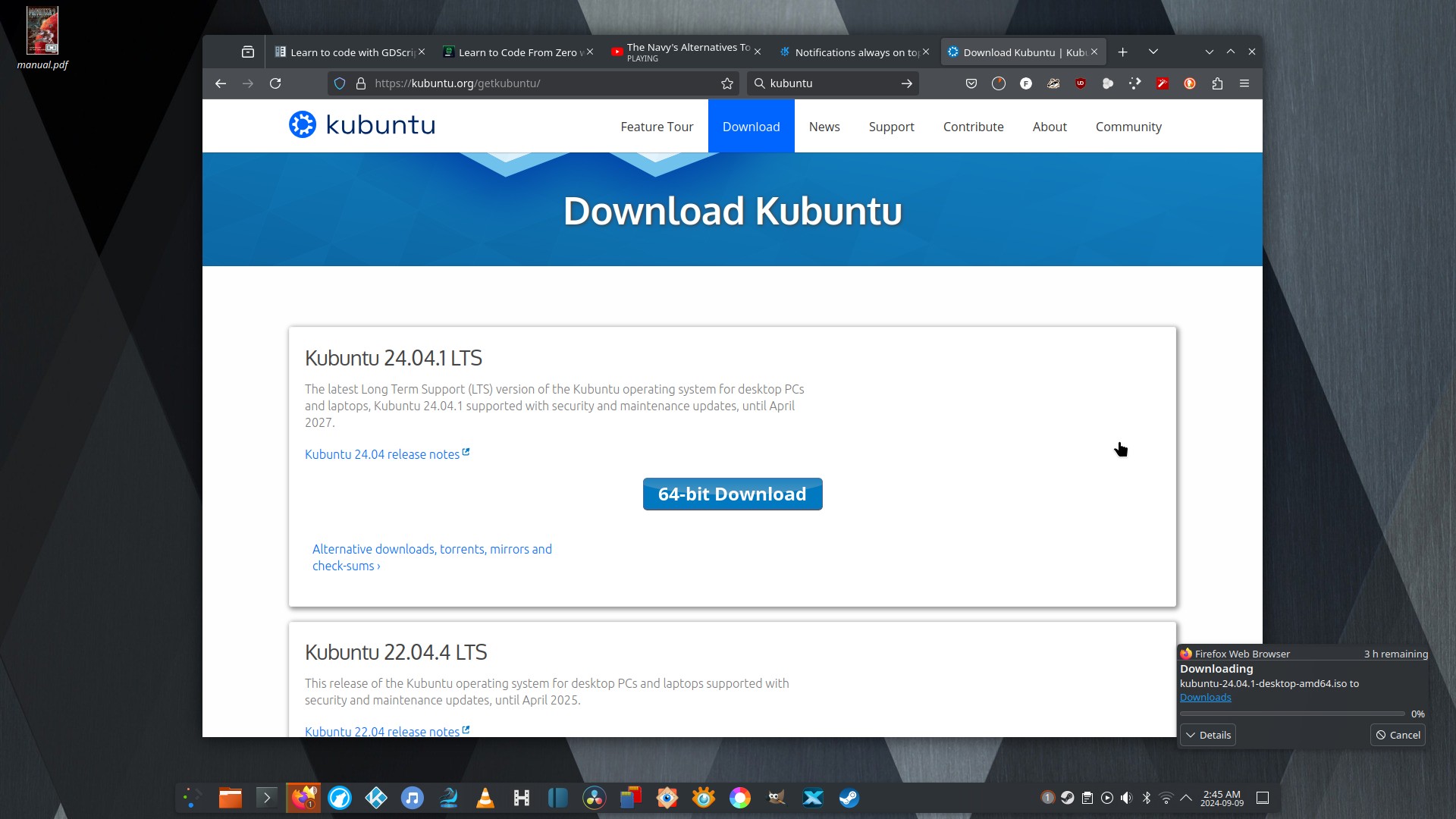
Task: Open the KDE application launcher
Action: (x=193, y=798)
